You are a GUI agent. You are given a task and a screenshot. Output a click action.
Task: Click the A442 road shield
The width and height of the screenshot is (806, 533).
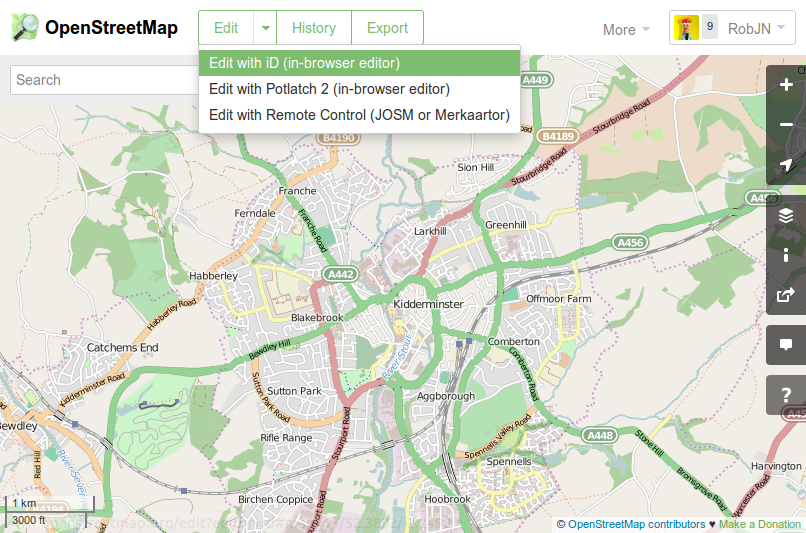[x=340, y=274]
